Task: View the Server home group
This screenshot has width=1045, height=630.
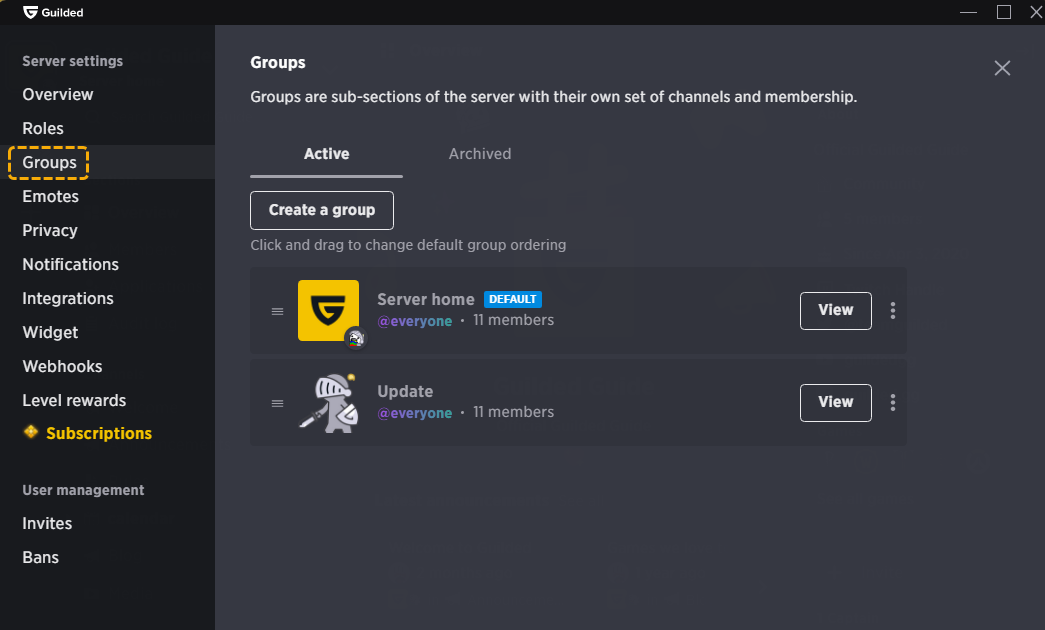Action: (835, 311)
